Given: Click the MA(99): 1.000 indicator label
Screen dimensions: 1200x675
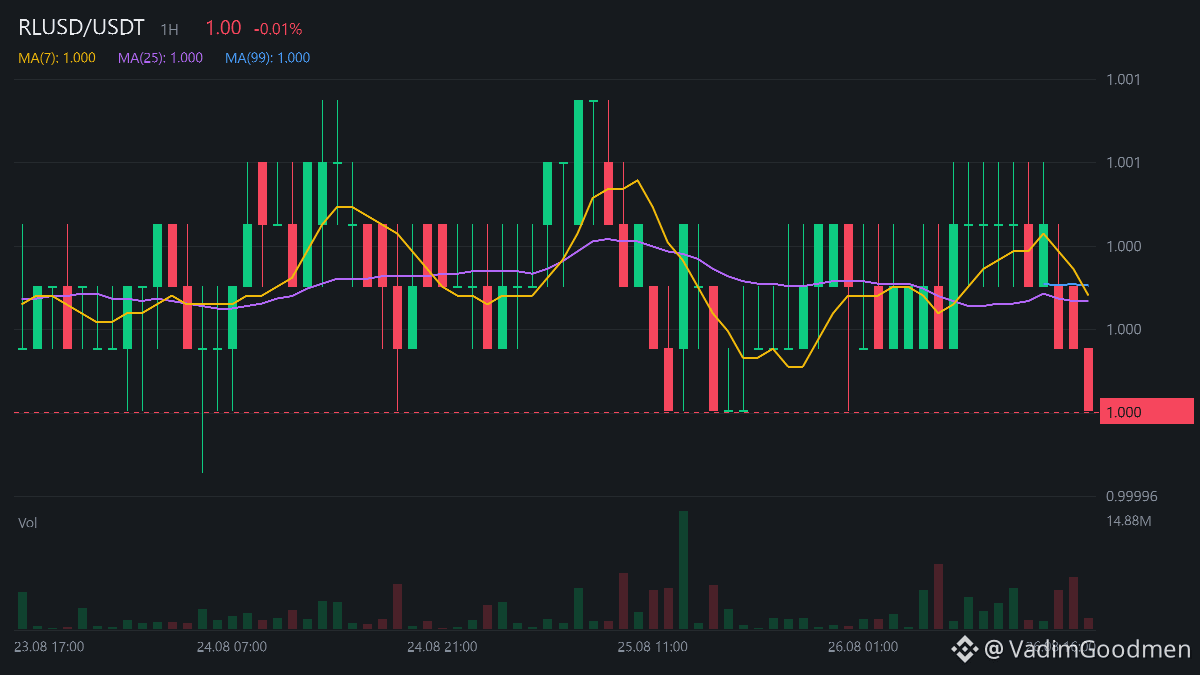Looking at the screenshot, I should point(267,58).
